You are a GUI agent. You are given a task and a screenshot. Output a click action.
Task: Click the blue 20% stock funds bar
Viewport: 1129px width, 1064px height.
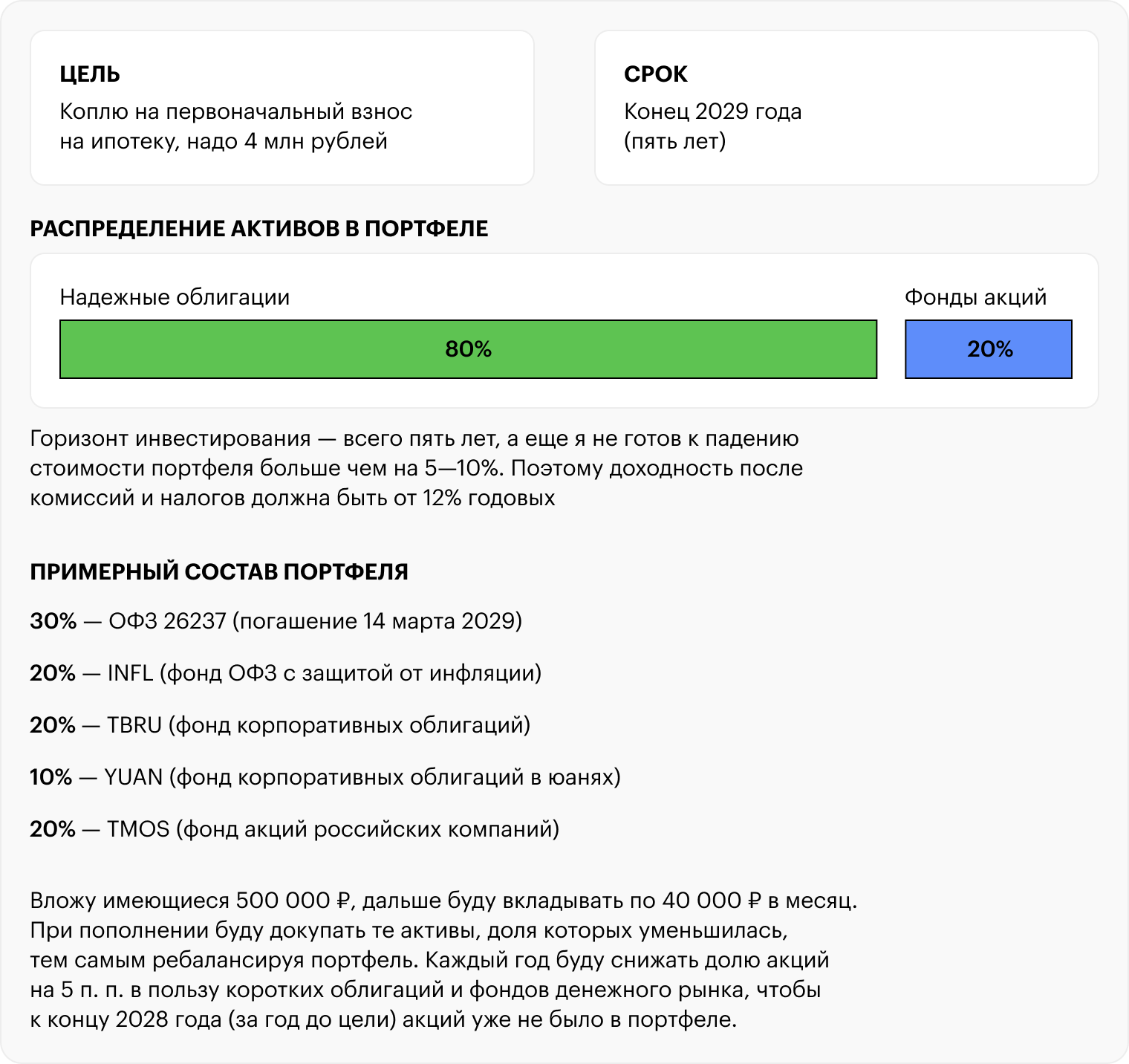988,349
